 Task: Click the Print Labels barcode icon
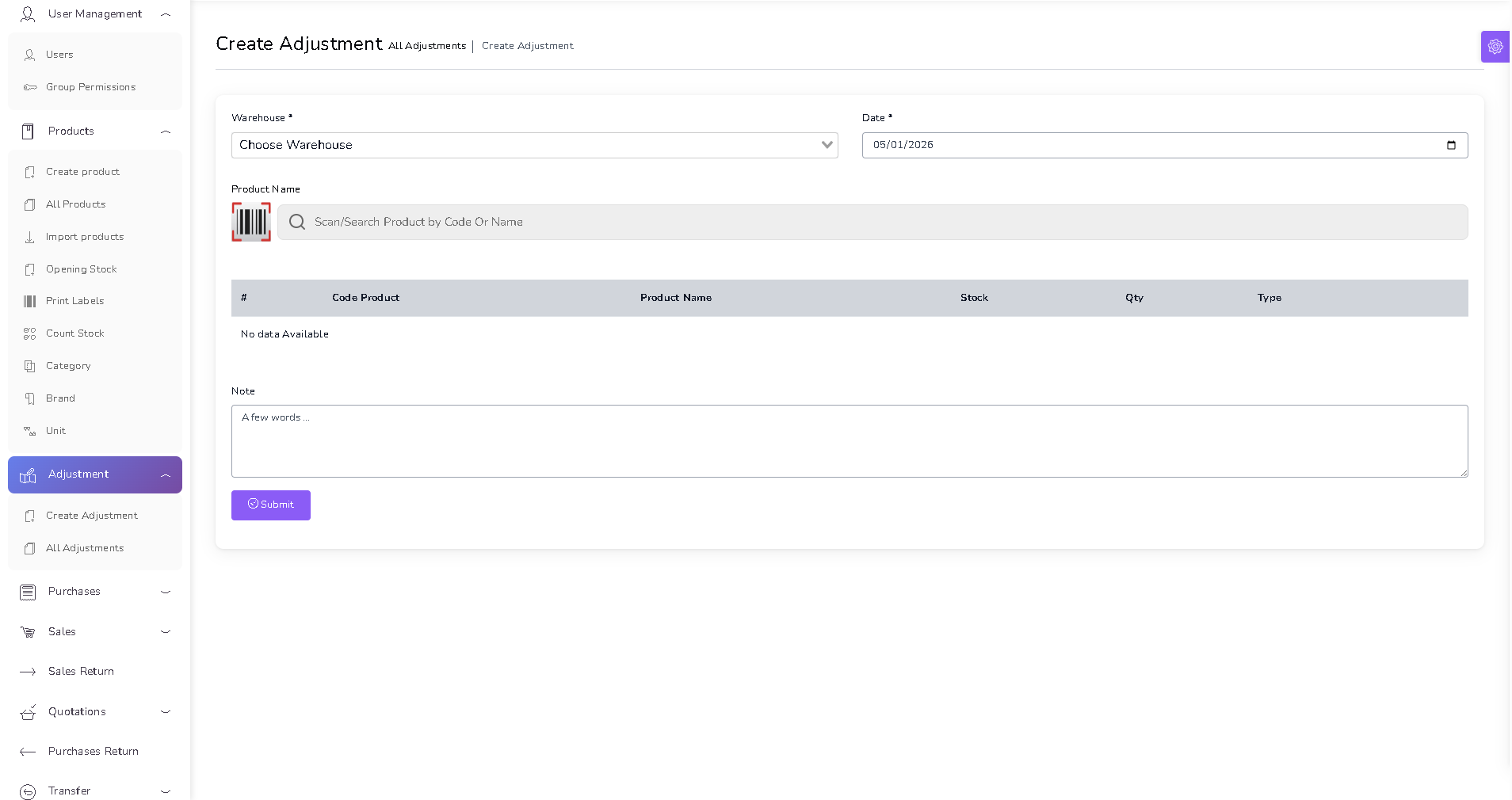coord(30,301)
